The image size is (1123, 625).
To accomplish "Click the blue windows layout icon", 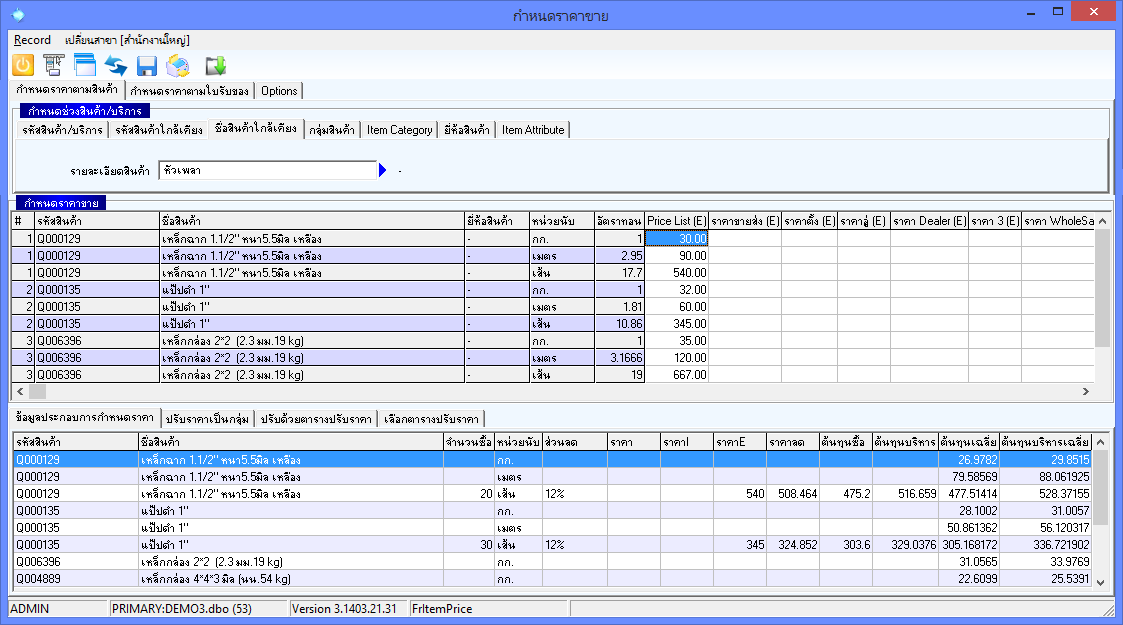I will click(x=85, y=66).
